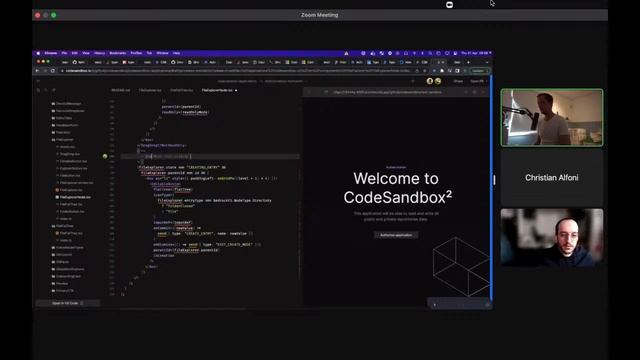Open the Profiles menu in the menu bar

[x=136, y=53]
